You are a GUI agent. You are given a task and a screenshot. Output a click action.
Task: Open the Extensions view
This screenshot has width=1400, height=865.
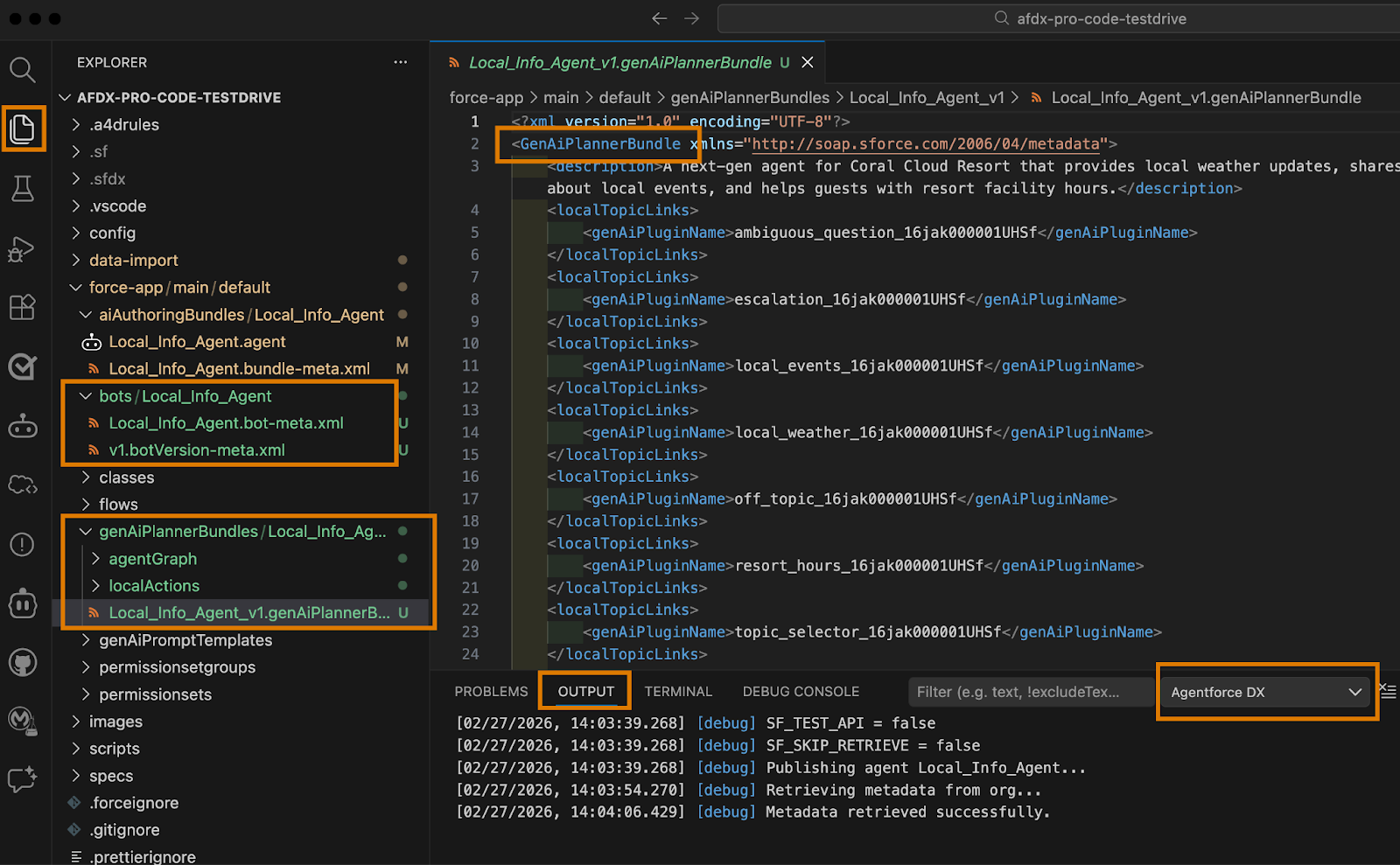(23, 307)
